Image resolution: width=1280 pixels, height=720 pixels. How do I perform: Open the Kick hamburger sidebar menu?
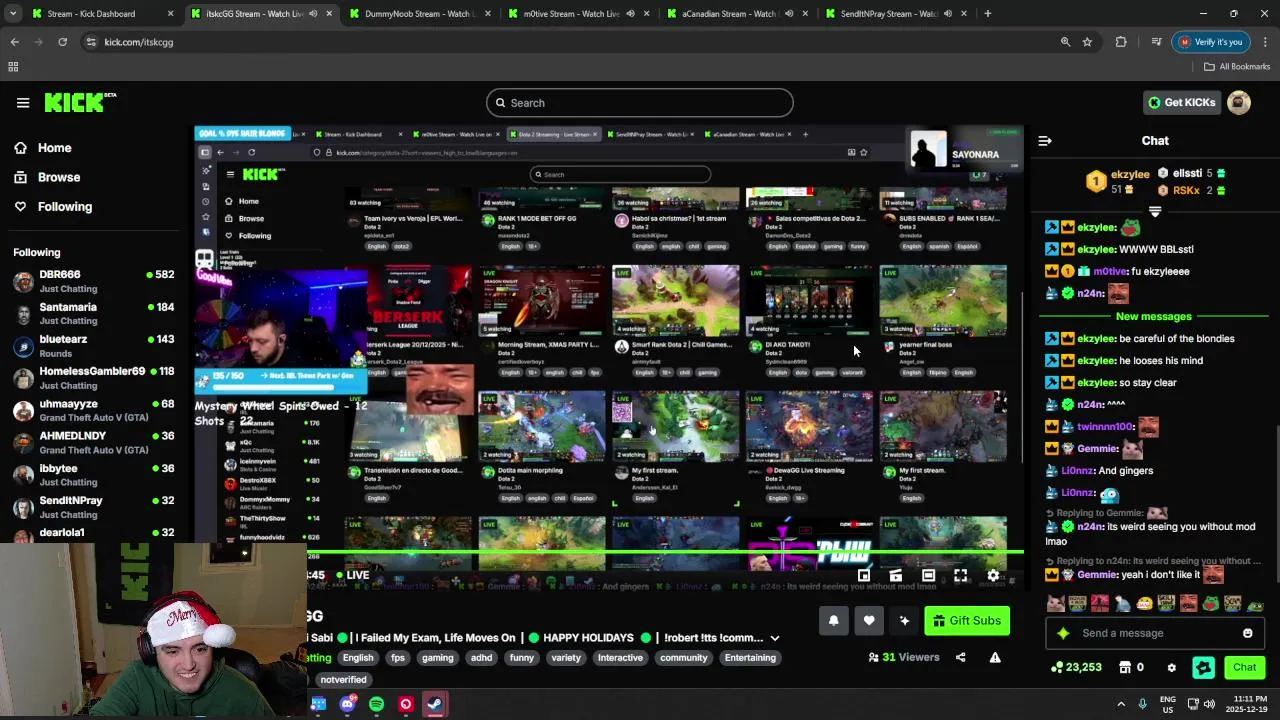(23, 102)
